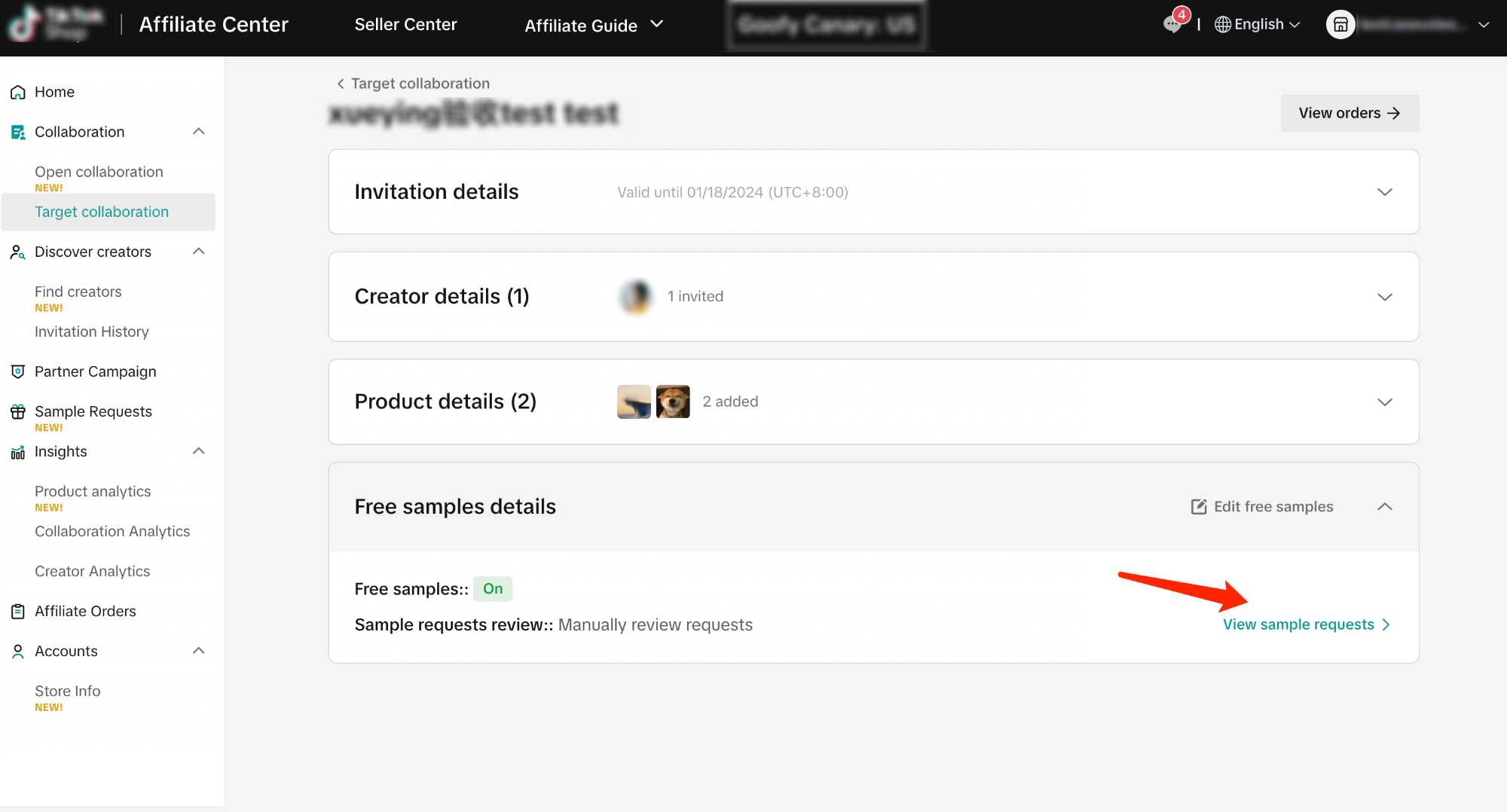Image resolution: width=1507 pixels, height=812 pixels.
Task: Select Open collaboration in sidebar
Action: coord(99,172)
